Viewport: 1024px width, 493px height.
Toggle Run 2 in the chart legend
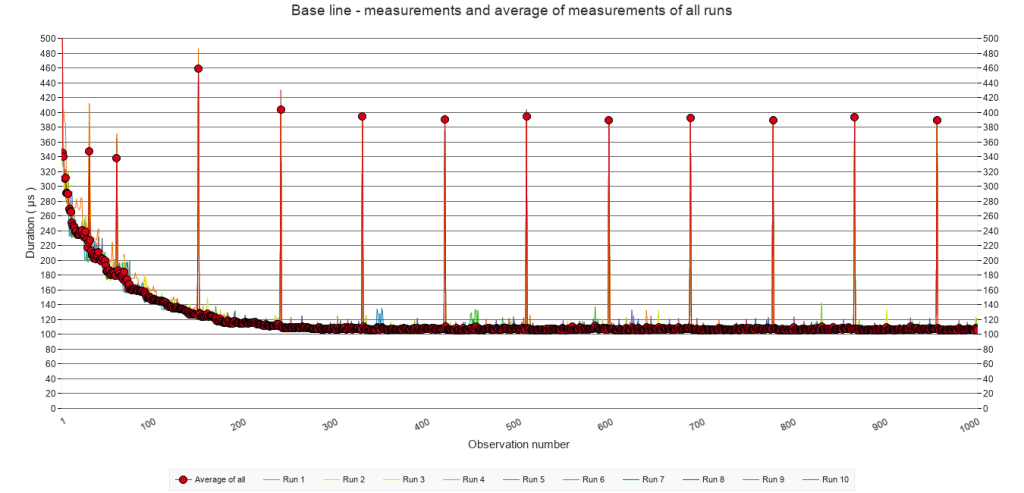pos(353,480)
